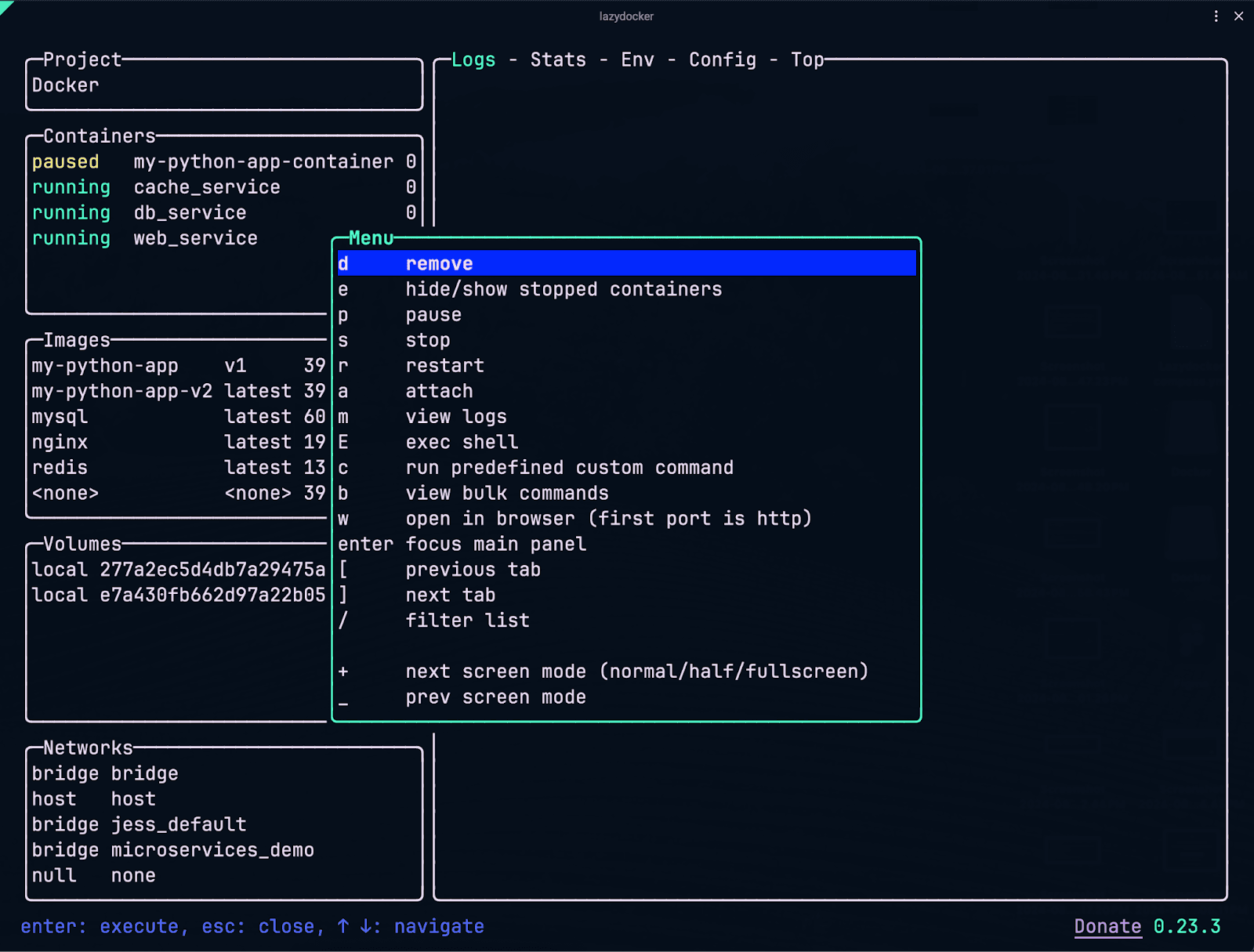Image resolution: width=1254 pixels, height=952 pixels.
Task: Select the microservices_demo network
Action: click(212, 850)
